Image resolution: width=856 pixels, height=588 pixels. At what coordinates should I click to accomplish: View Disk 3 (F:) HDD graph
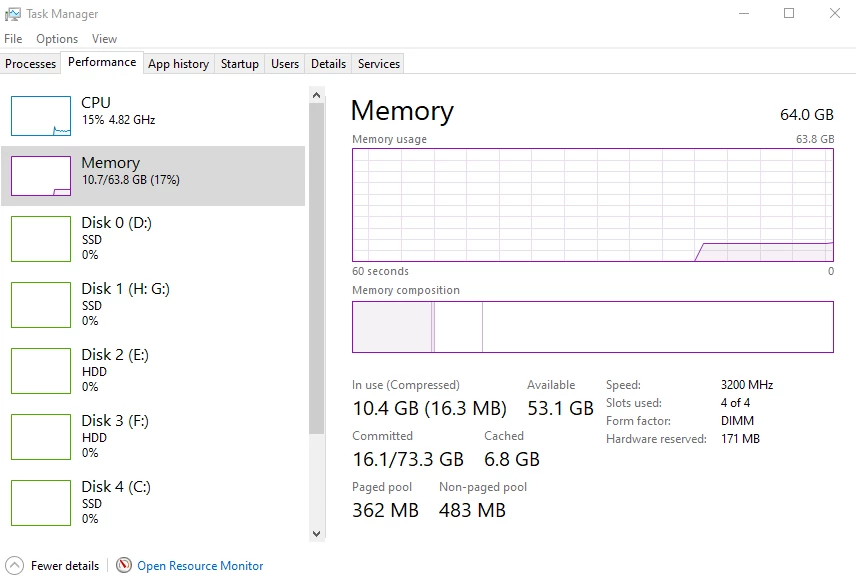tap(41, 436)
